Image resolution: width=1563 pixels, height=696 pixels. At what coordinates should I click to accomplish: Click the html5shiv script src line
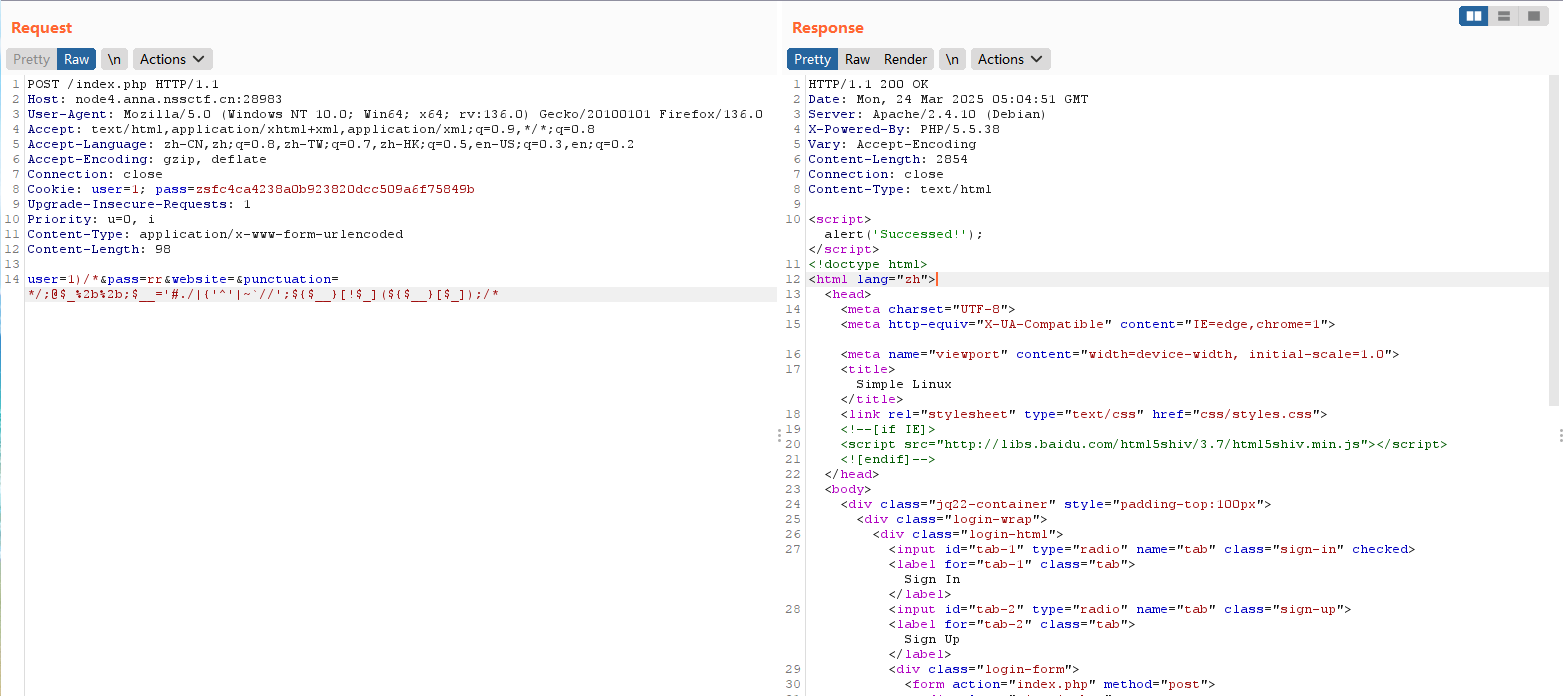(x=1144, y=444)
